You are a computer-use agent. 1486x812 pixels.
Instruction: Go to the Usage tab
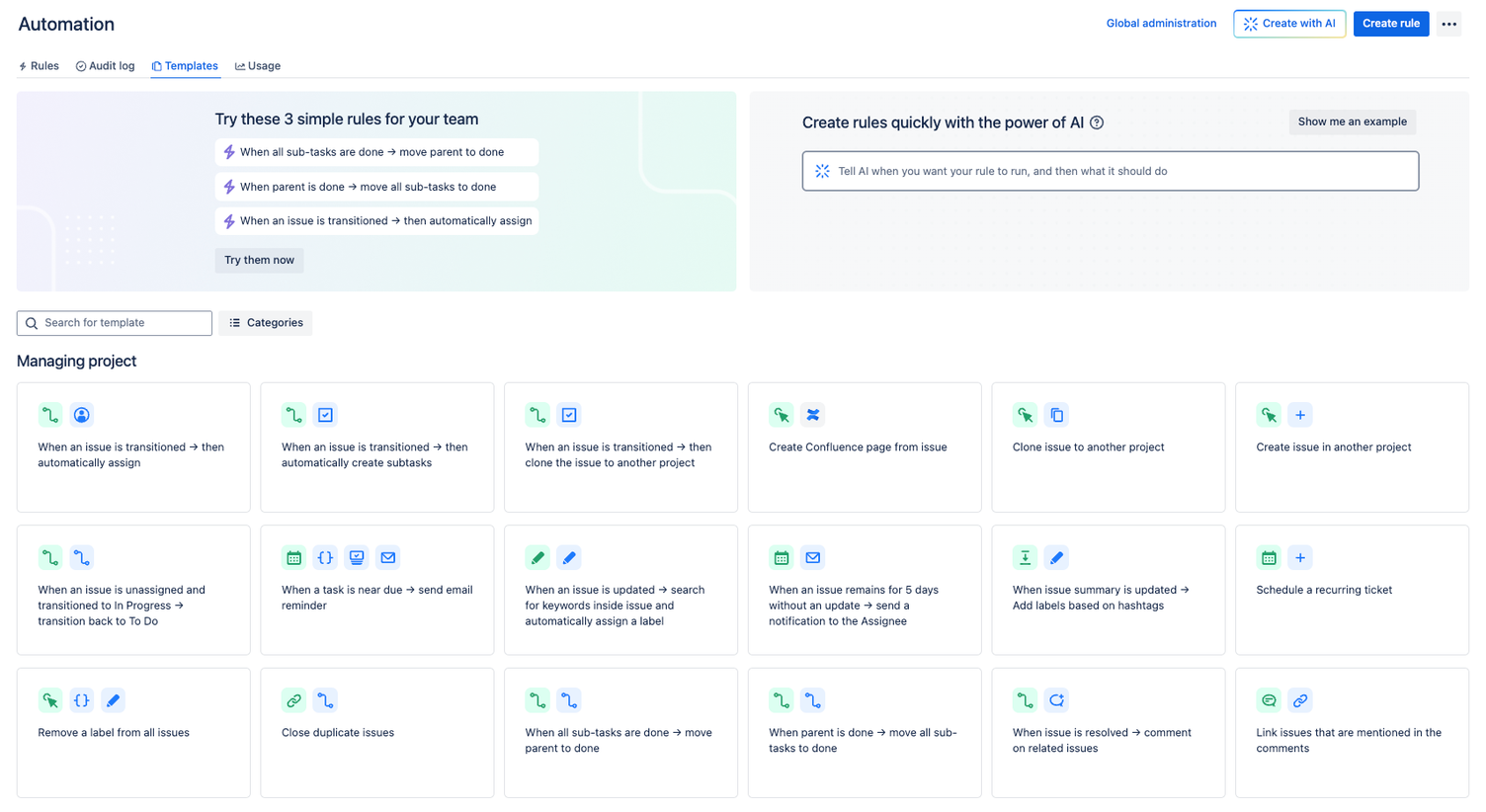coord(258,66)
